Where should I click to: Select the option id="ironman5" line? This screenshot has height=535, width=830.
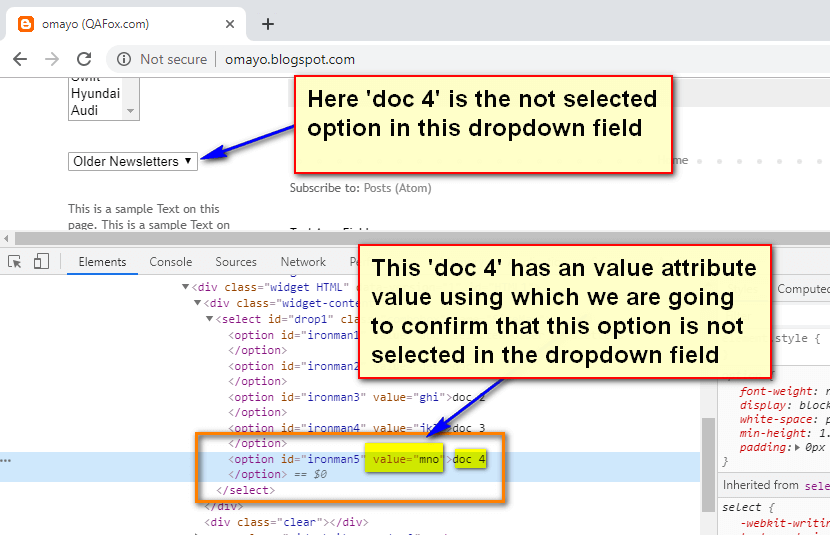pos(357,459)
